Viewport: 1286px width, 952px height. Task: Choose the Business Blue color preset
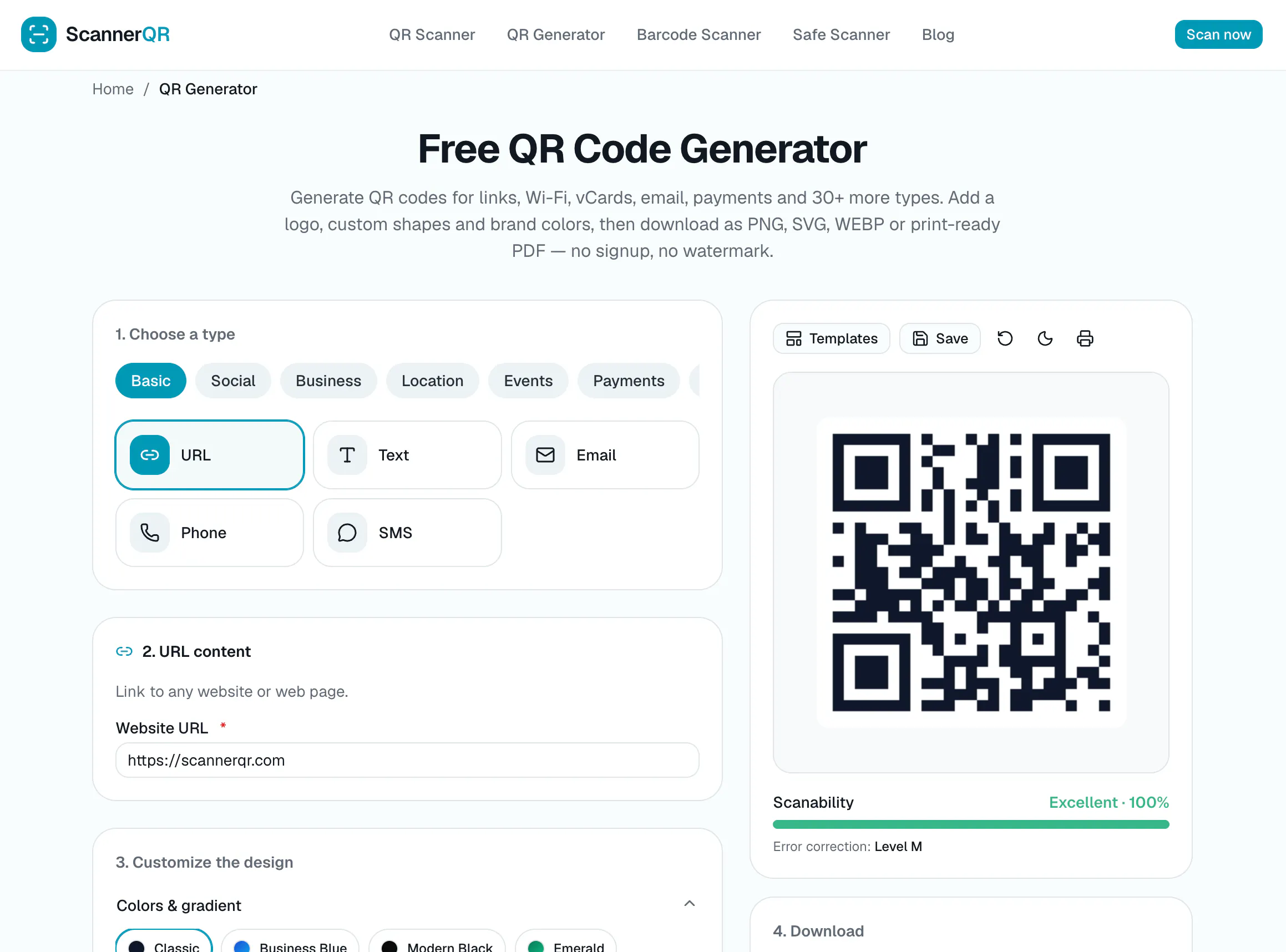[290, 941]
